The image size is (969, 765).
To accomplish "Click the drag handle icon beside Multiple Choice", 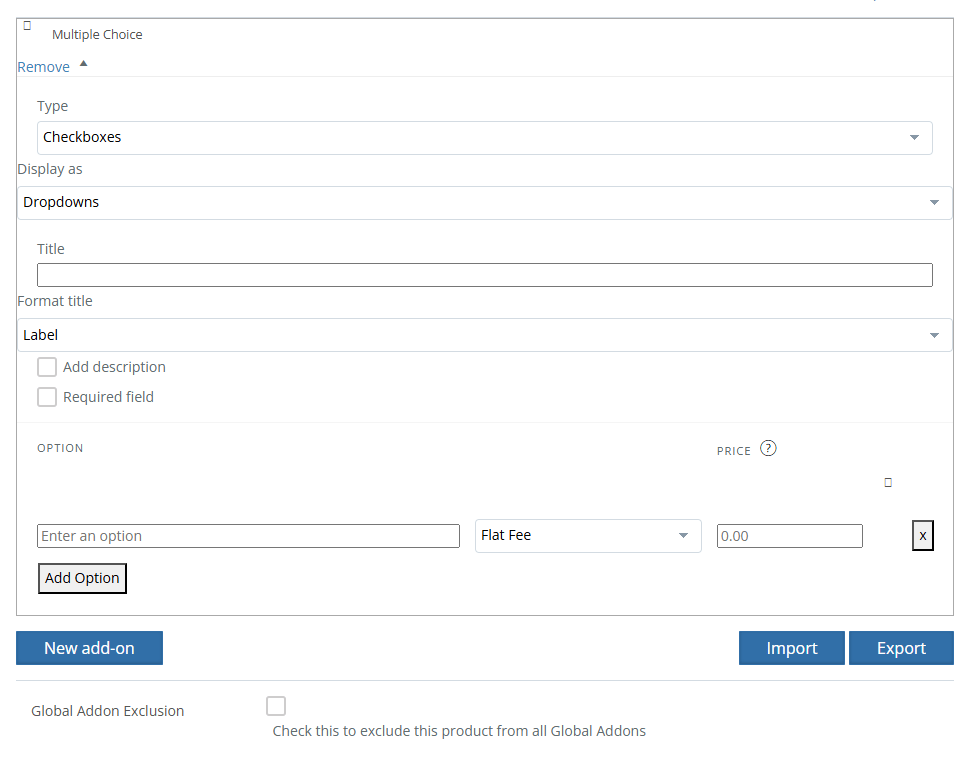I will click(27, 26).
